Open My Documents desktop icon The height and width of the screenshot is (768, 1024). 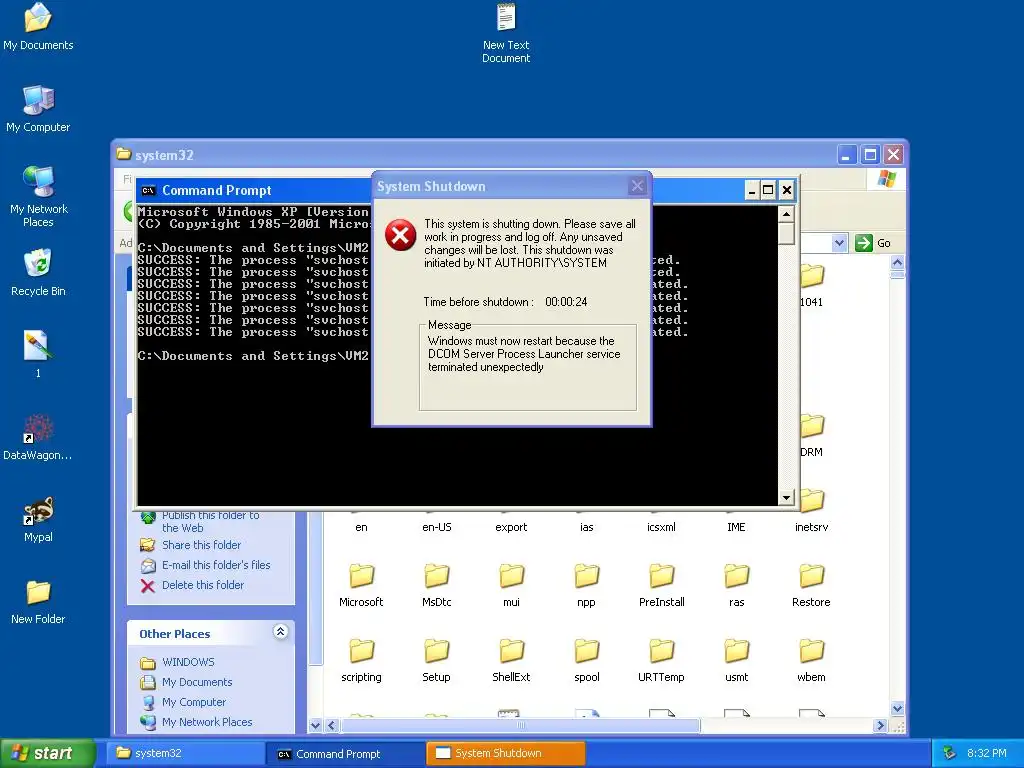tap(38, 26)
